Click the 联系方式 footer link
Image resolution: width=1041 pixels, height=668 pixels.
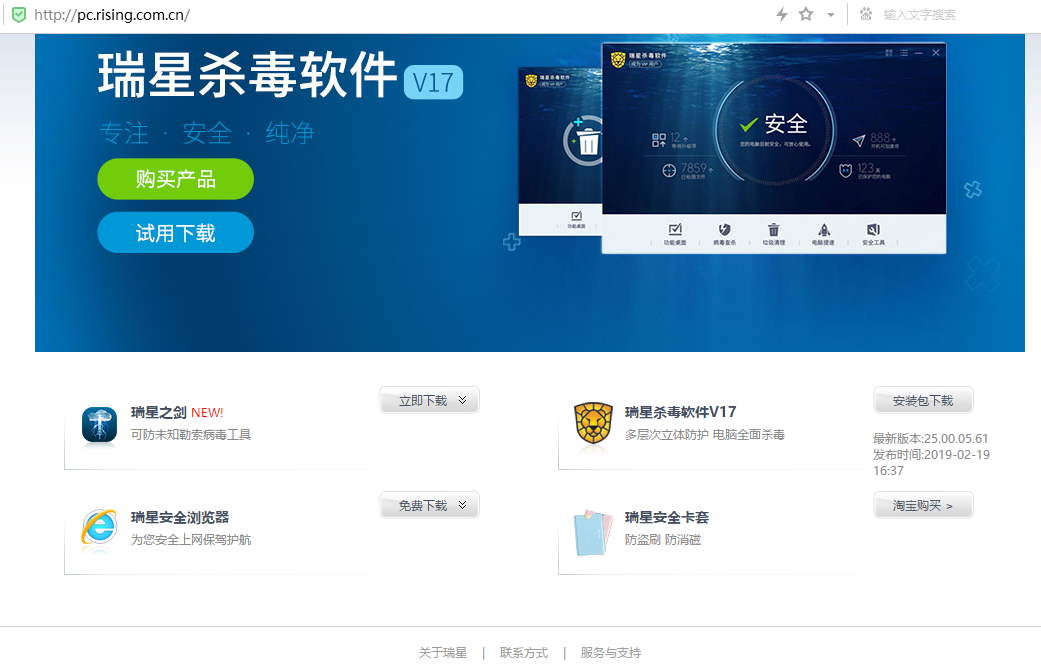524,653
